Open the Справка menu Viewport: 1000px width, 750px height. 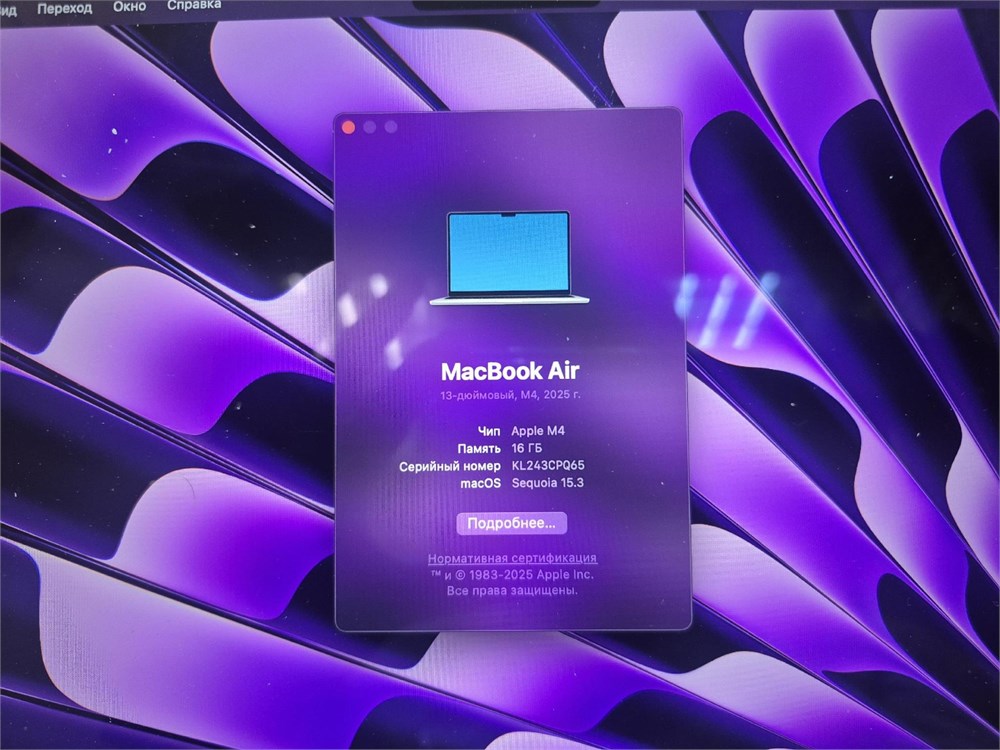pos(194,6)
